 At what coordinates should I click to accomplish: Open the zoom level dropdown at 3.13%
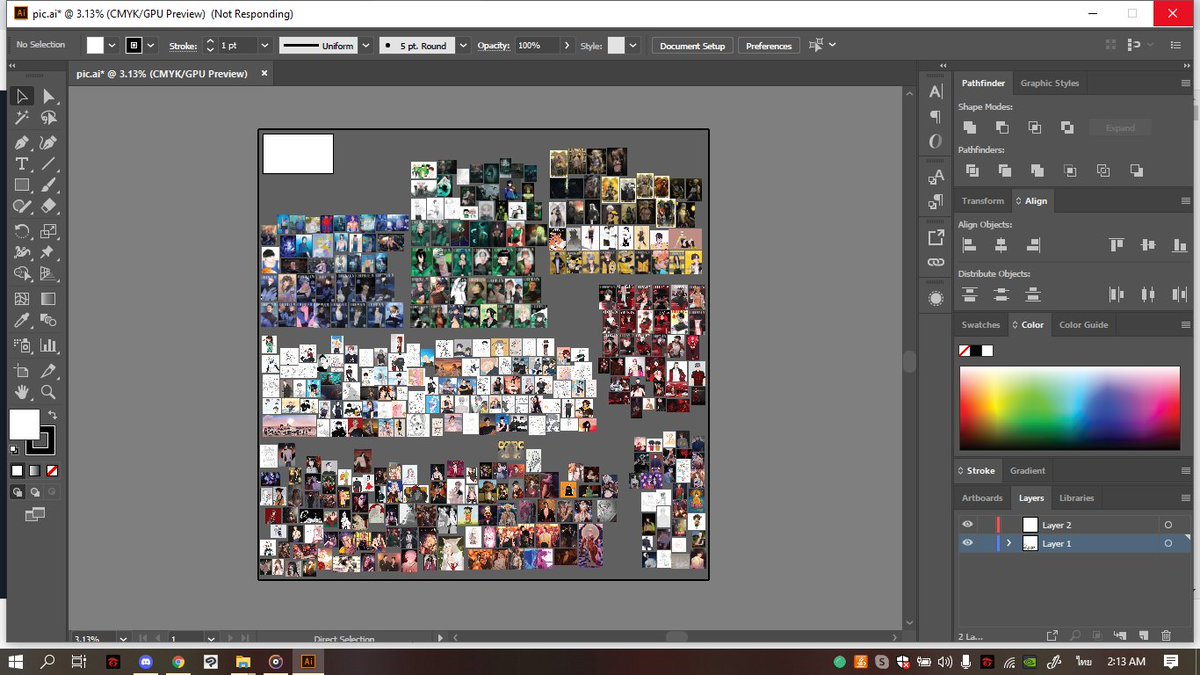(x=123, y=638)
